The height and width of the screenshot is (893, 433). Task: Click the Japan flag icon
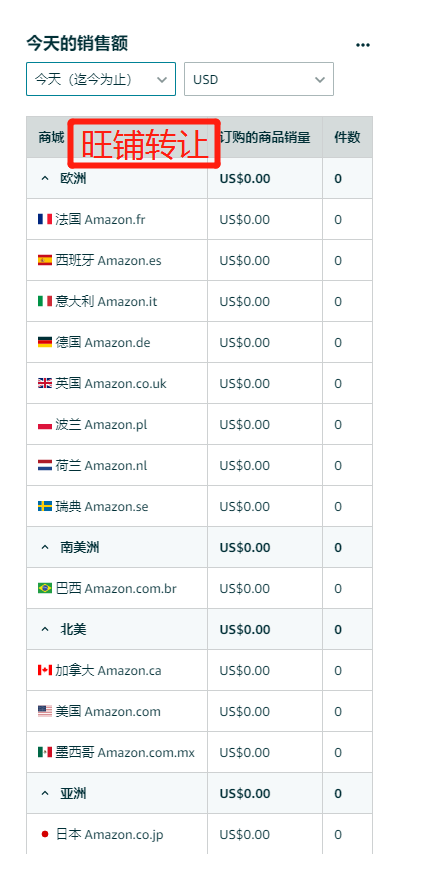point(45,834)
